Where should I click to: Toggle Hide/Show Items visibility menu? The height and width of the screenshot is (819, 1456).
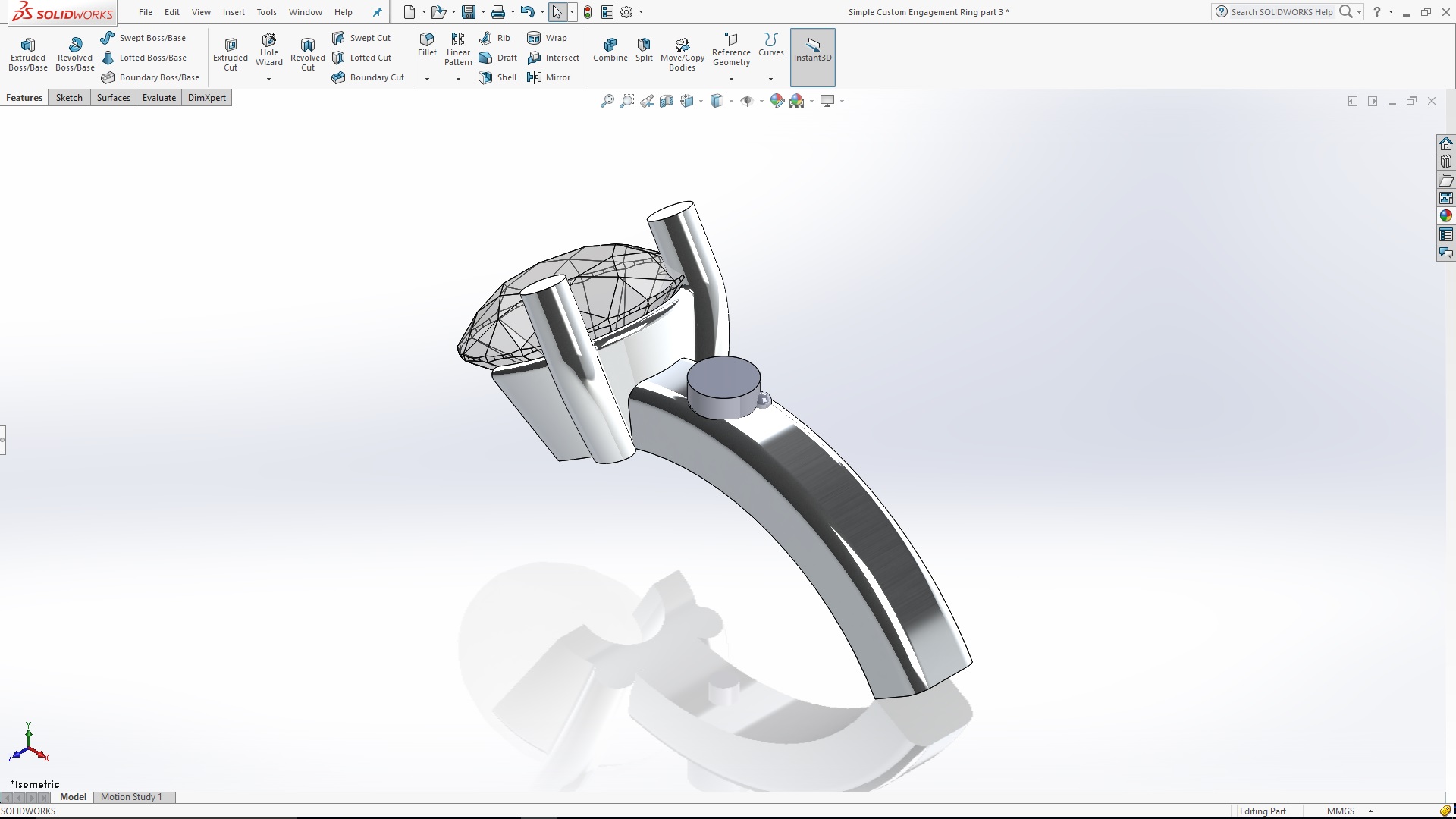point(749,100)
